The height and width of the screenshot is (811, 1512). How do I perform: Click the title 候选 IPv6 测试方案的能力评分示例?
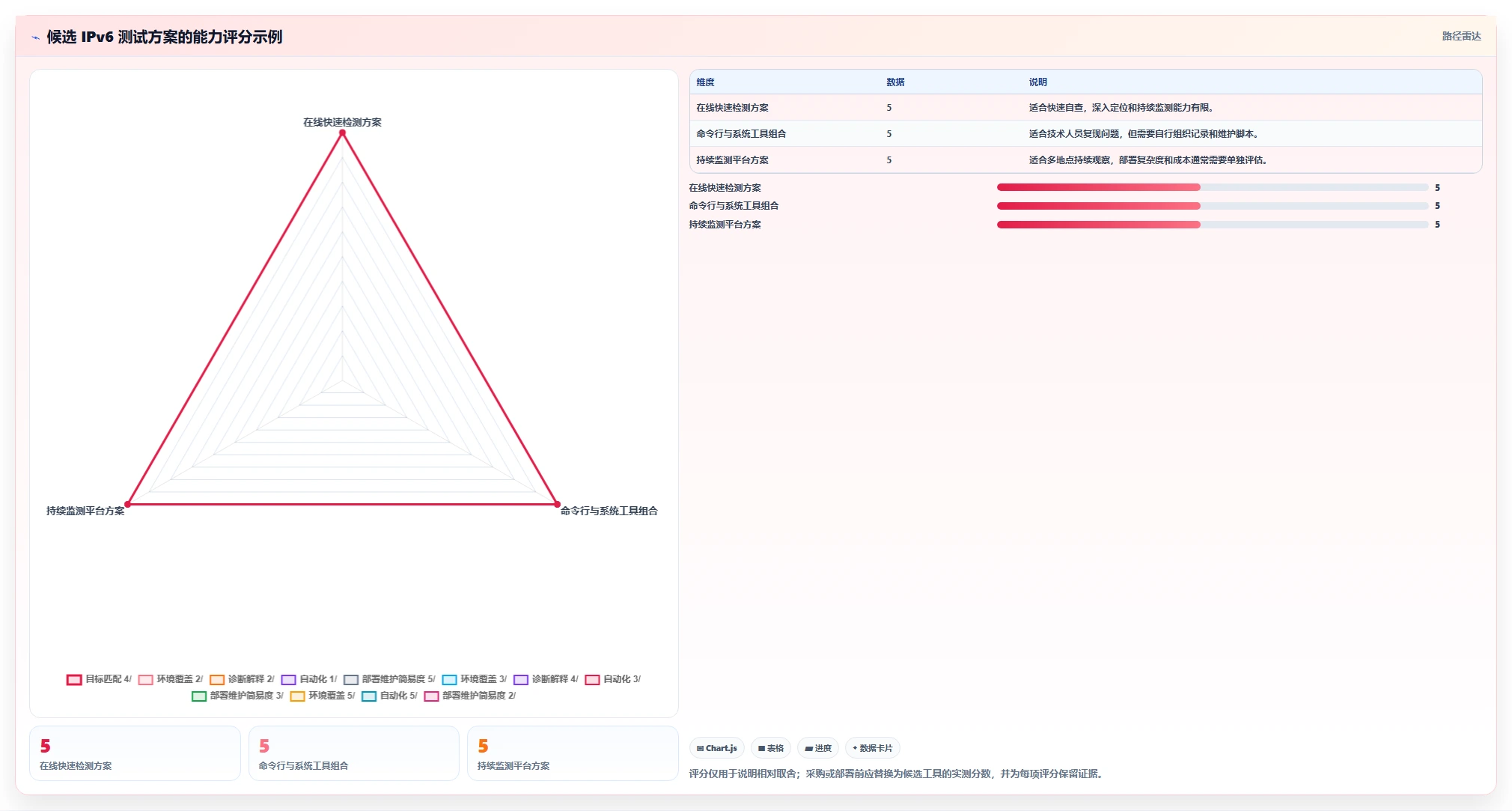click(165, 37)
